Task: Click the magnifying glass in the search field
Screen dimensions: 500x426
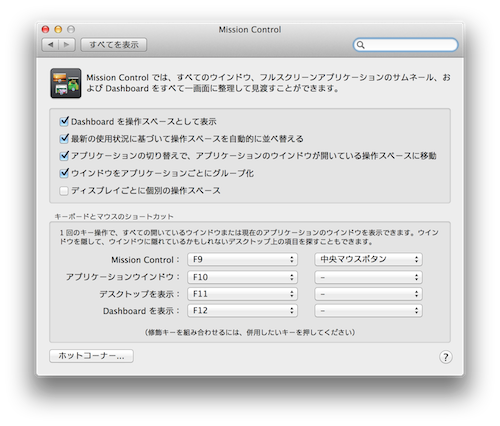Action: [x=360, y=45]
